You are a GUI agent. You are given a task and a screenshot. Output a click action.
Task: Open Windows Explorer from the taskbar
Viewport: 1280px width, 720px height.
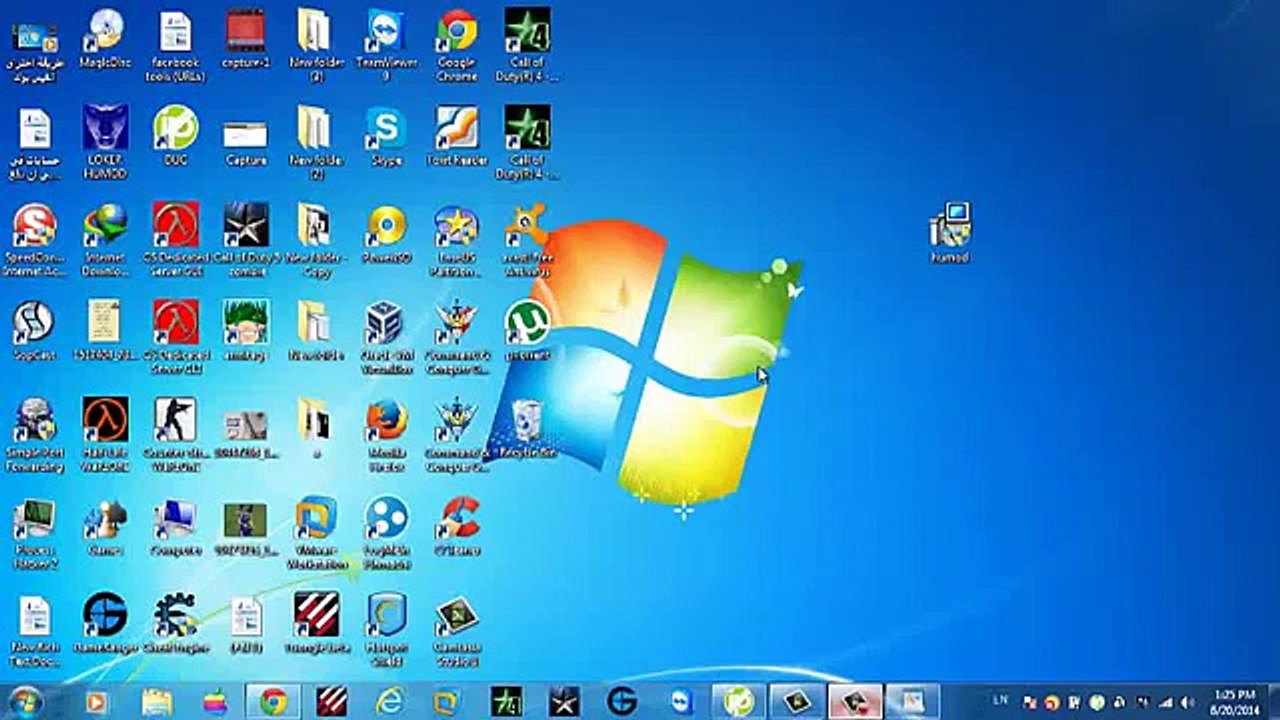click(x=157, y=701)
